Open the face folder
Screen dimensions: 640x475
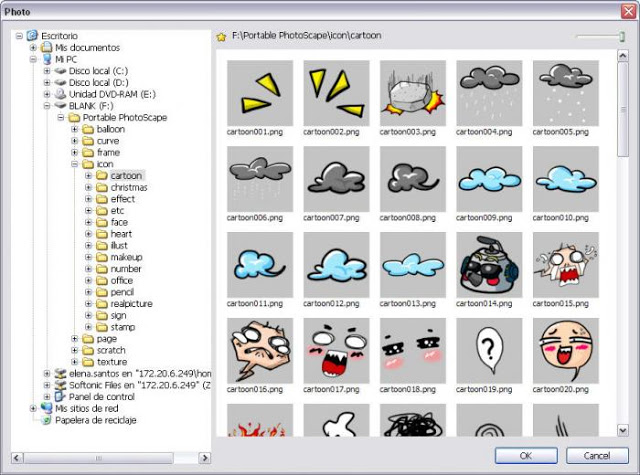119,222
